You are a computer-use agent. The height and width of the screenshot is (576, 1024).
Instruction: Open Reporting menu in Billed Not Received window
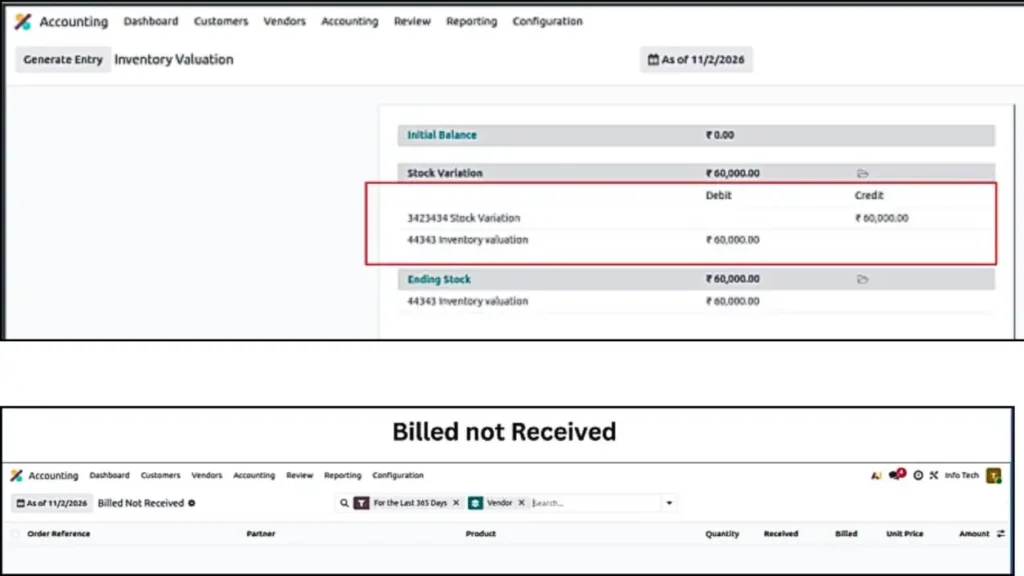pos(342,475)
